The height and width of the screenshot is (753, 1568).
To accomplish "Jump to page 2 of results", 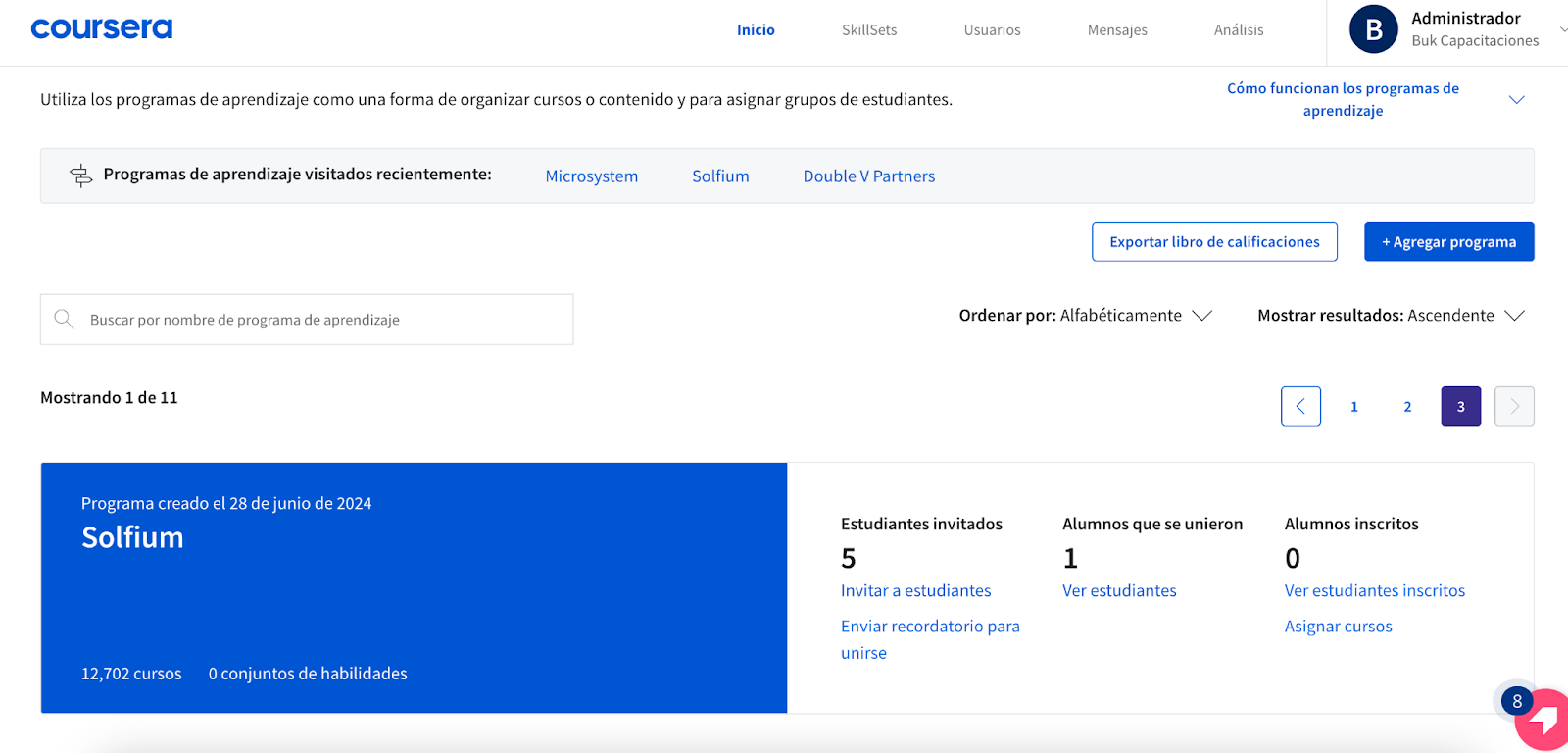I will click(1407, 407).
